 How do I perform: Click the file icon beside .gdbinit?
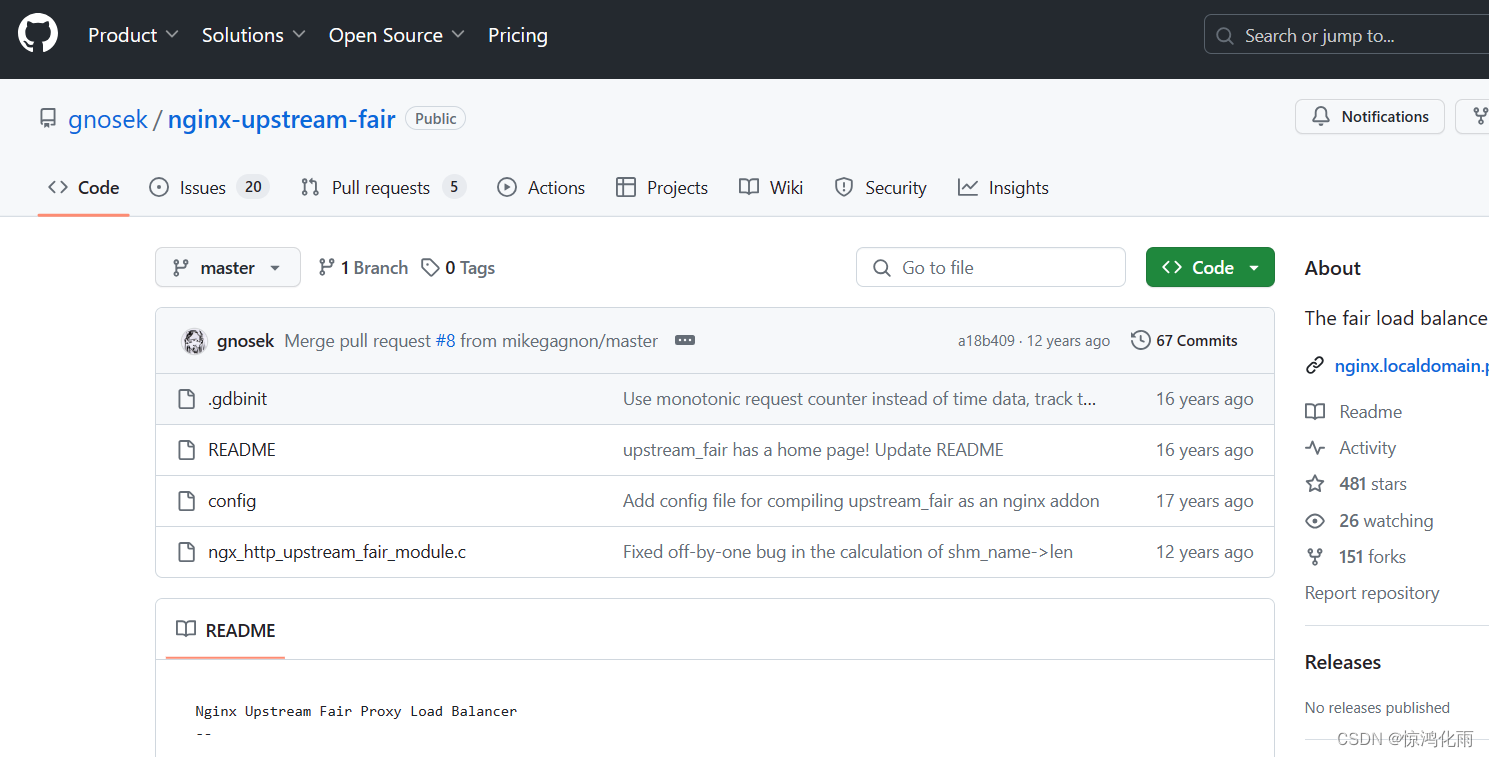click(186, 399)
